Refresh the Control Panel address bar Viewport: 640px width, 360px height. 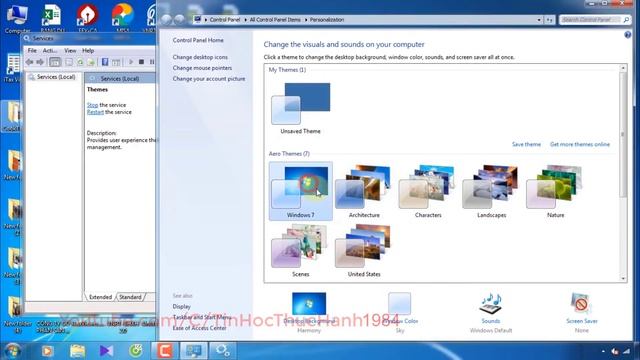click(549, 20)
